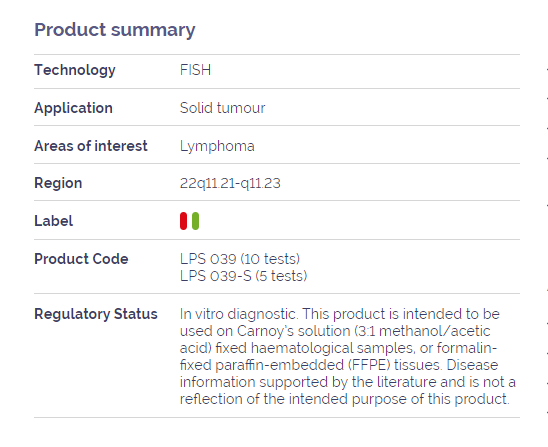
Task: Select the Region row label
Action: click(x=58, y=183)
